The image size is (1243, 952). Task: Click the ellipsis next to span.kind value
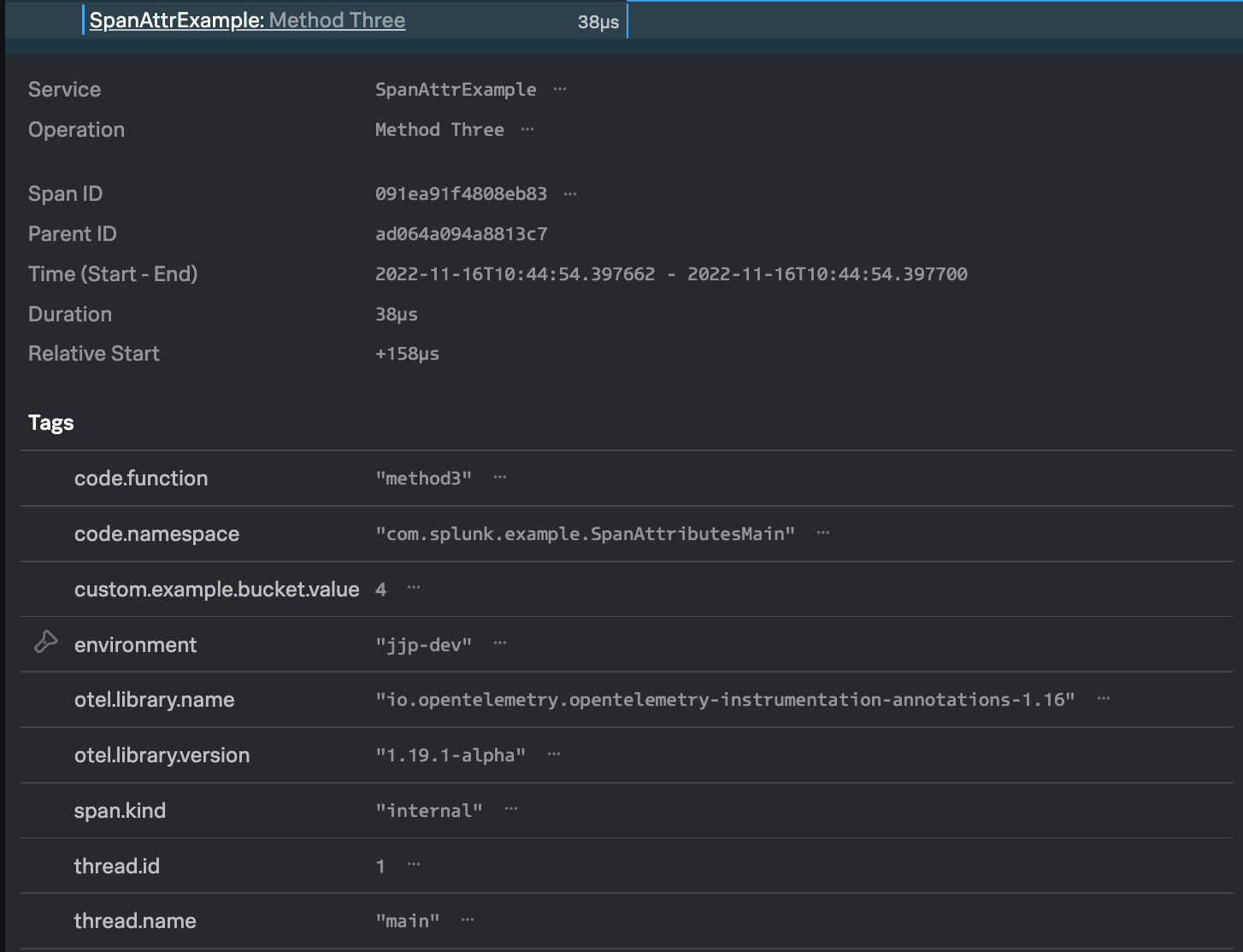(510, 810)
